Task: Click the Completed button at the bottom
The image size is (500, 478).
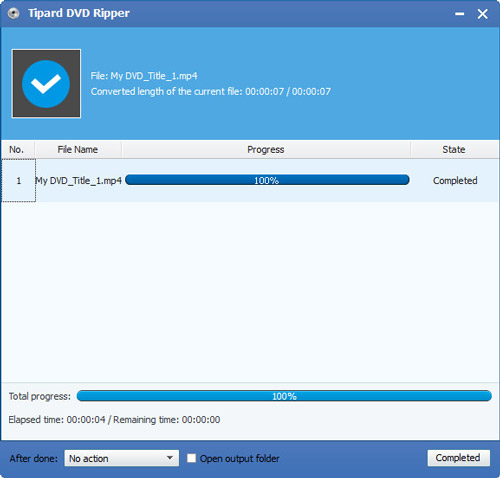Action: click(x=459, y=458)
